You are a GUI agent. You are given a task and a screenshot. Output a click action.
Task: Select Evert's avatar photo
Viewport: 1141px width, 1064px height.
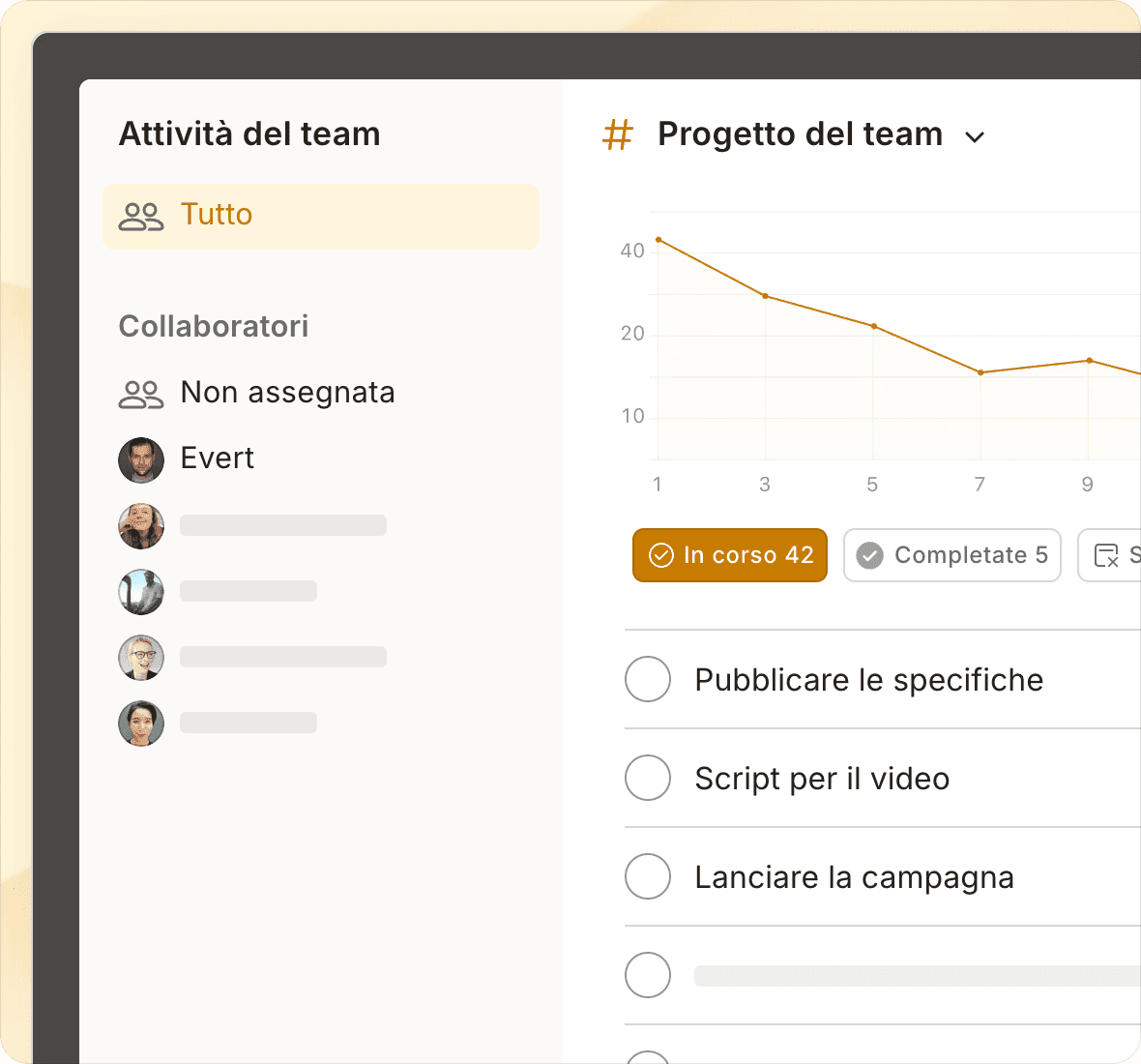point(141,459)
